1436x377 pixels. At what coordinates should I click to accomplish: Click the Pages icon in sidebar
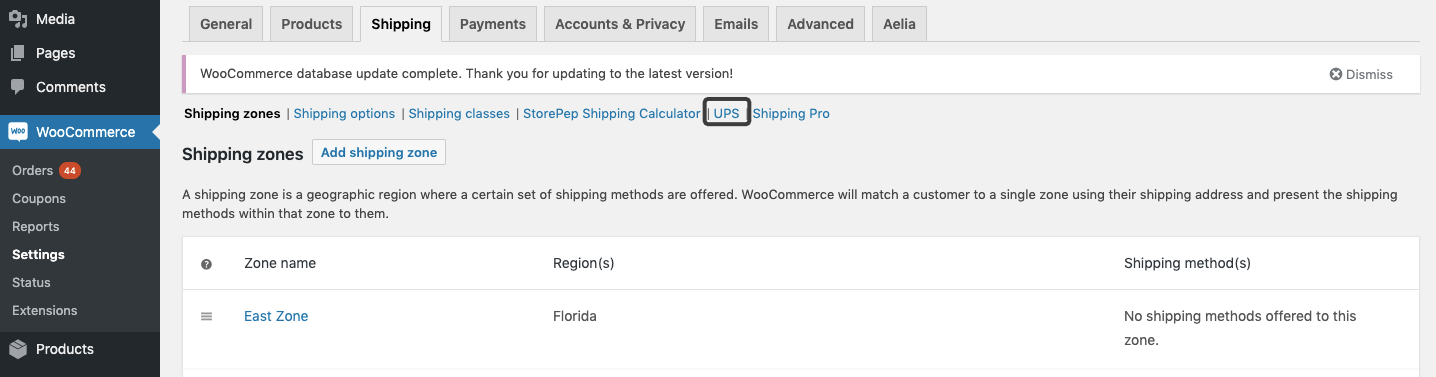(x=18, y=53)
